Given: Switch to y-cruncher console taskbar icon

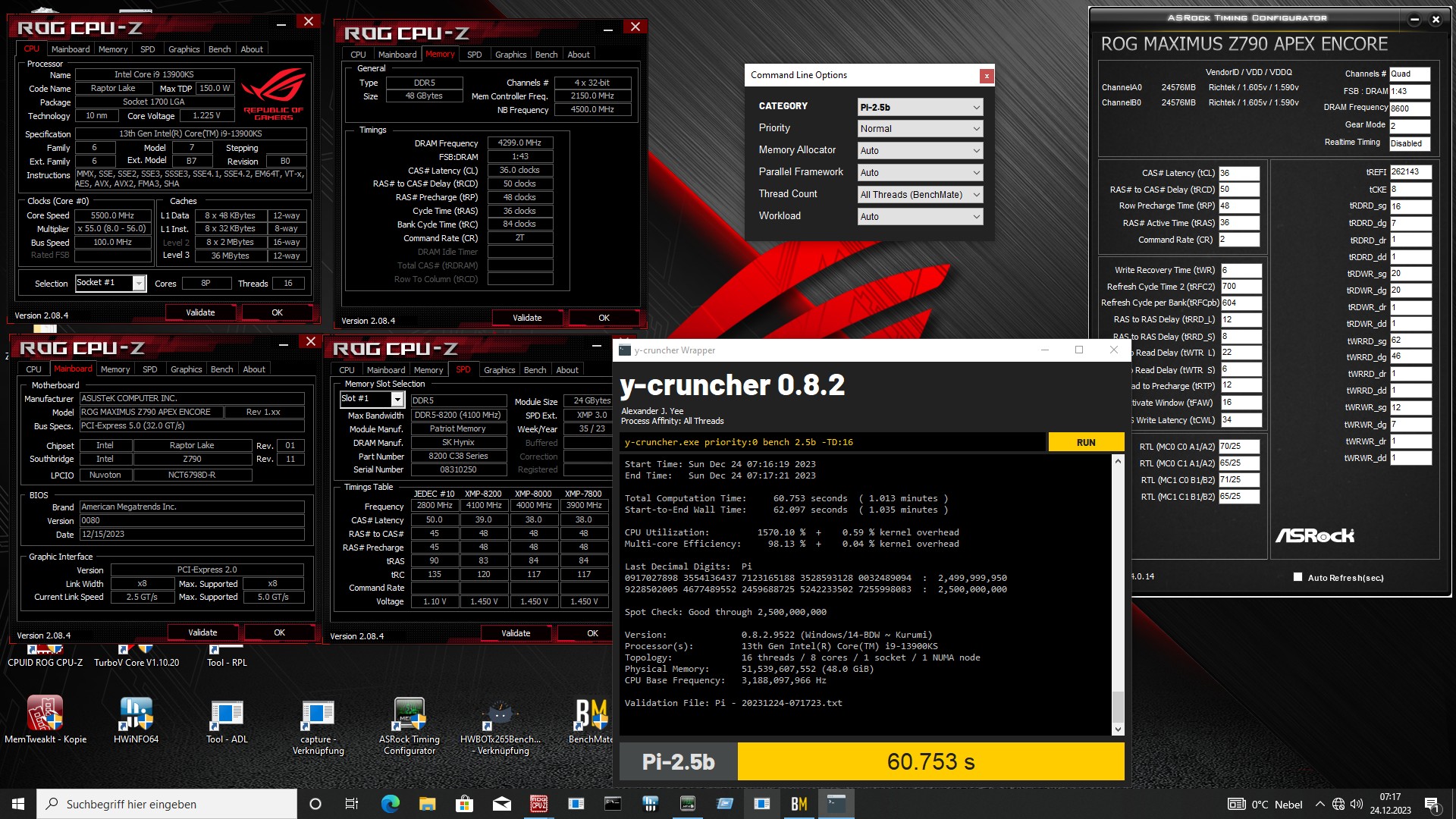Looking at the screenshot, I should tap(836, 804).
